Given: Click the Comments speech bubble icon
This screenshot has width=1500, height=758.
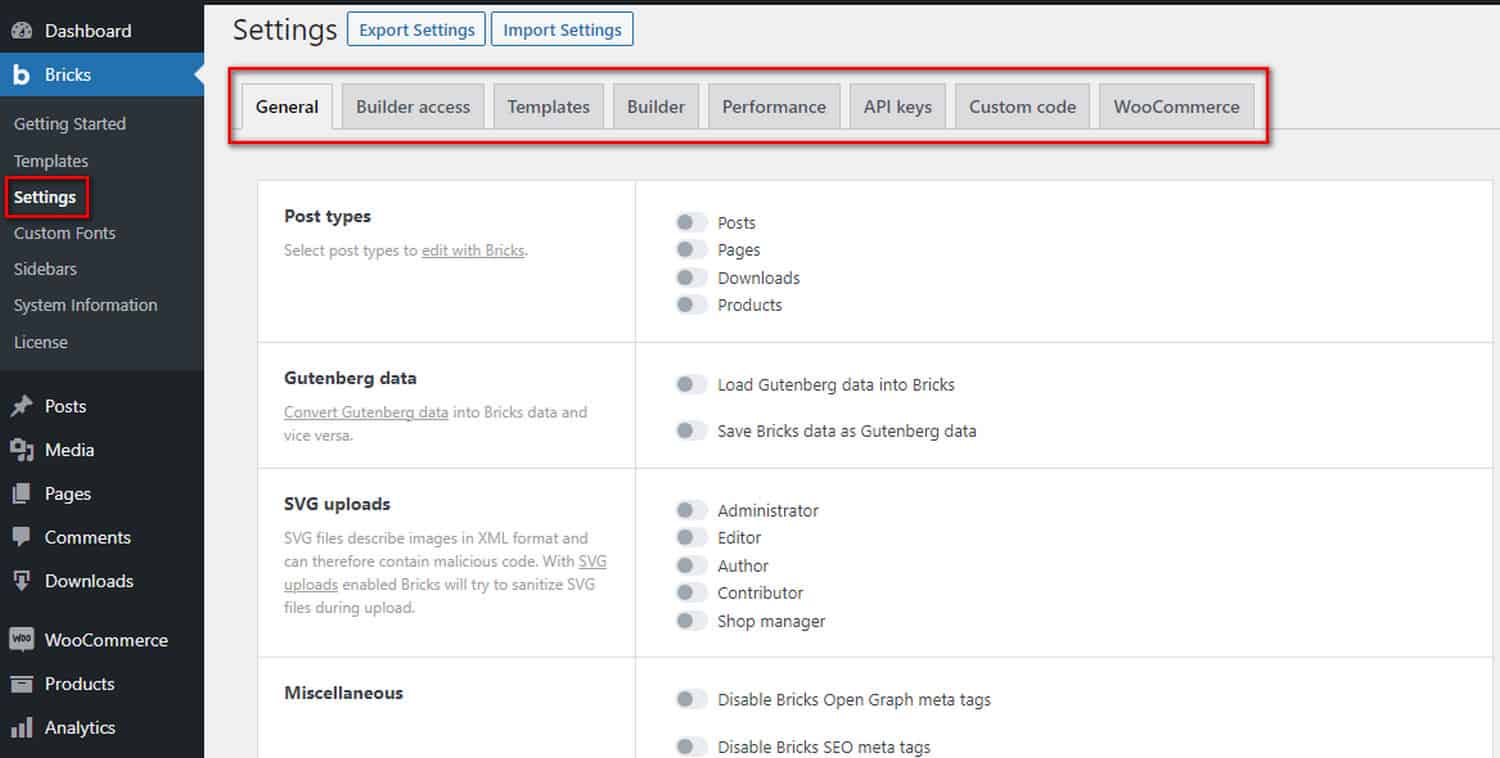Looking at the screenshot, I should pos(21,537).
